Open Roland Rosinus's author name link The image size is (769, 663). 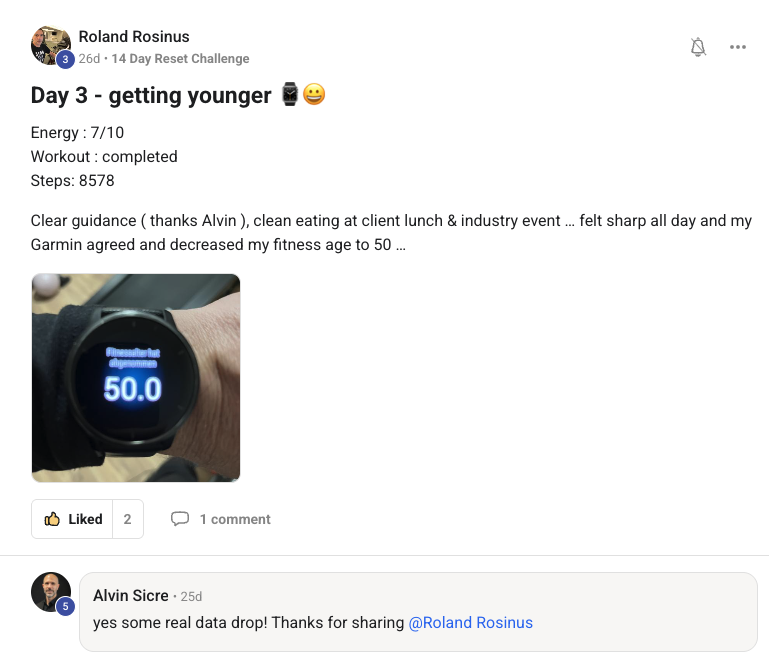pos(134,37)
